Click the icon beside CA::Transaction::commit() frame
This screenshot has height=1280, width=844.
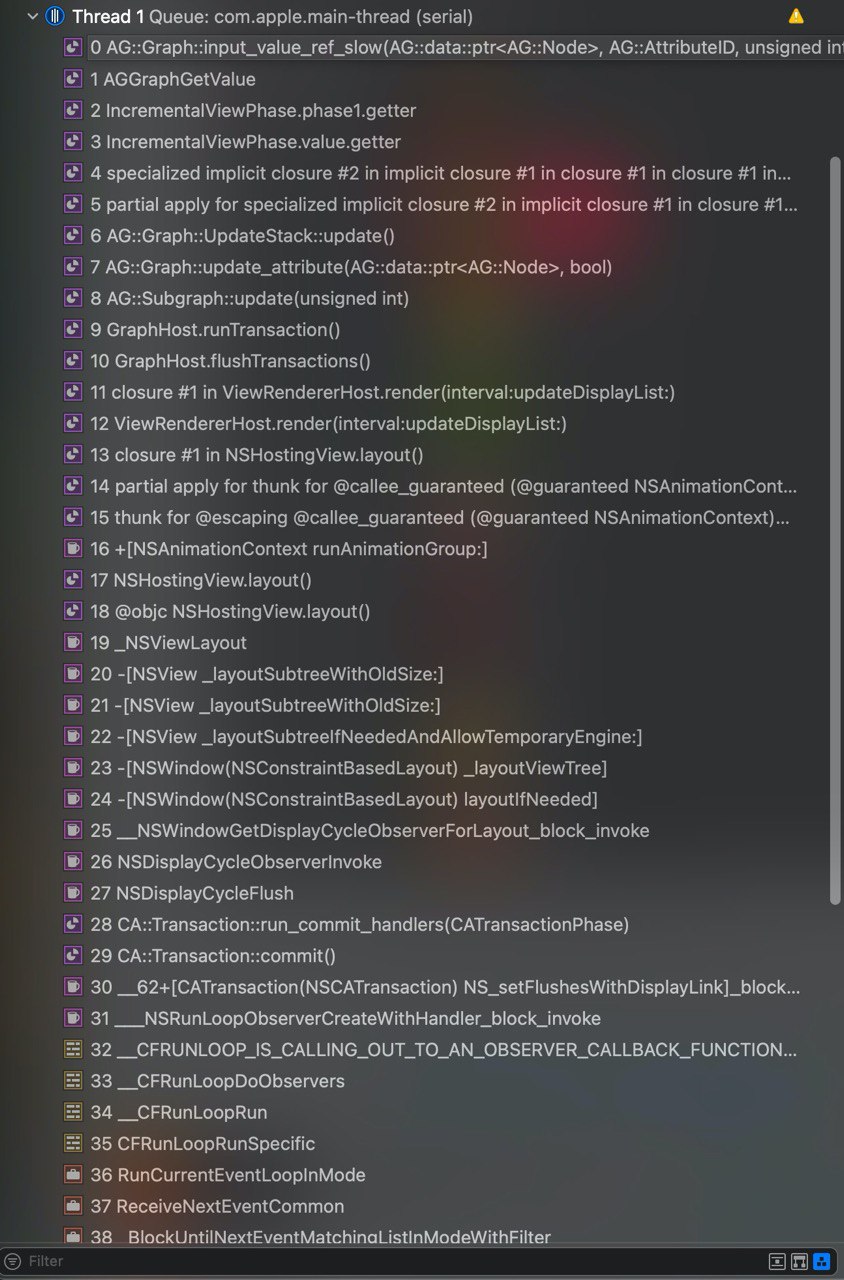pos(72,956)
